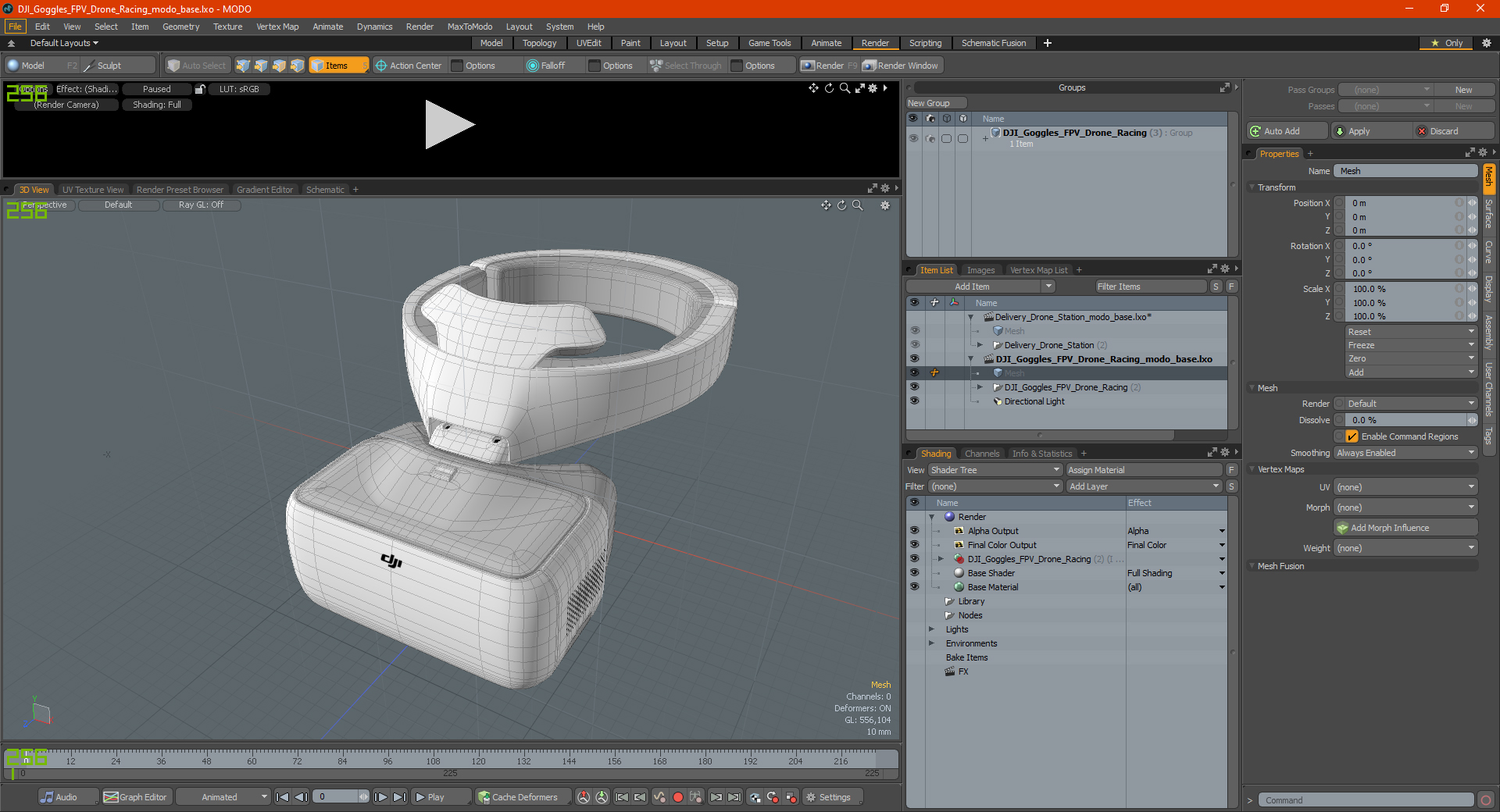The width and height of the screenshot is (1500, 812).
Task: Step to next frame
Action: click(x=381, y=797)
